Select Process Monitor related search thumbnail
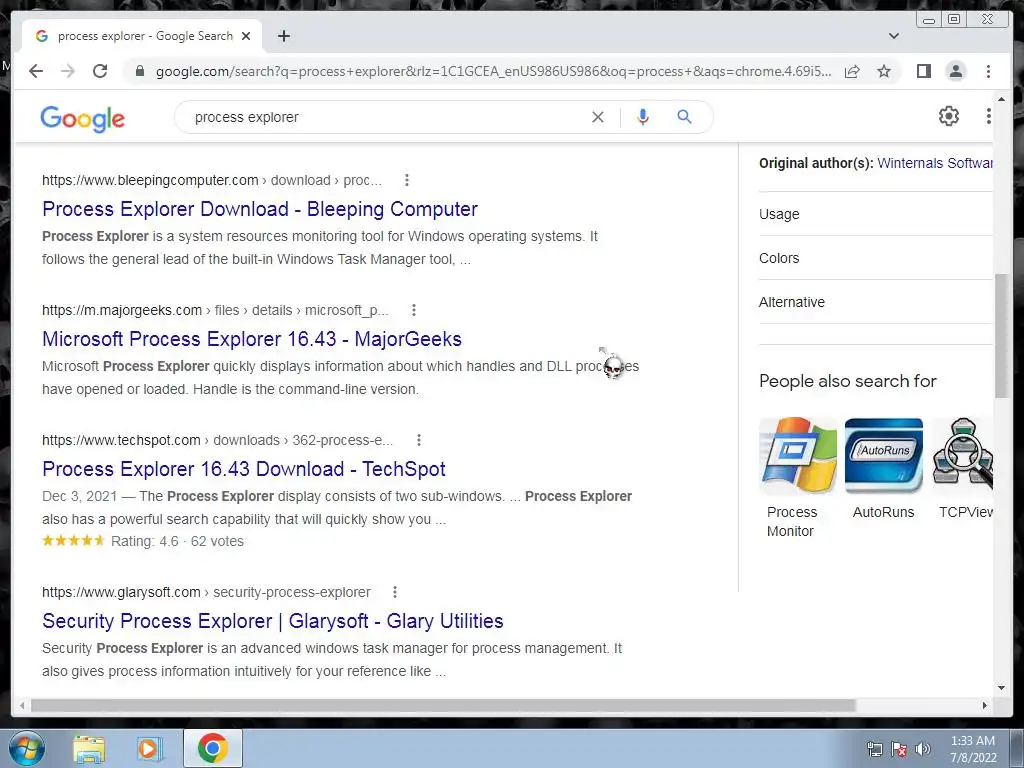Image resolution: width=1024 pixels, height=768 pixels. [x=797, y=456]
